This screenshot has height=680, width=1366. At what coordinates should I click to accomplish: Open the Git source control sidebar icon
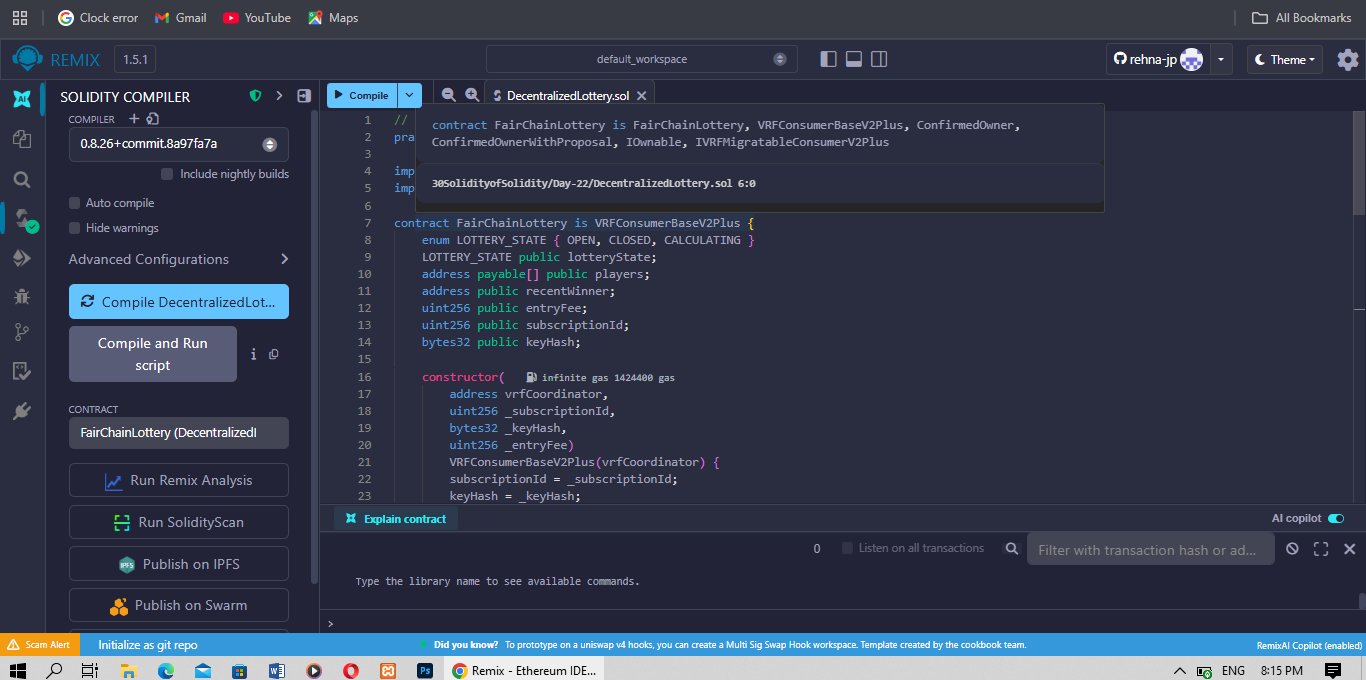21,333
